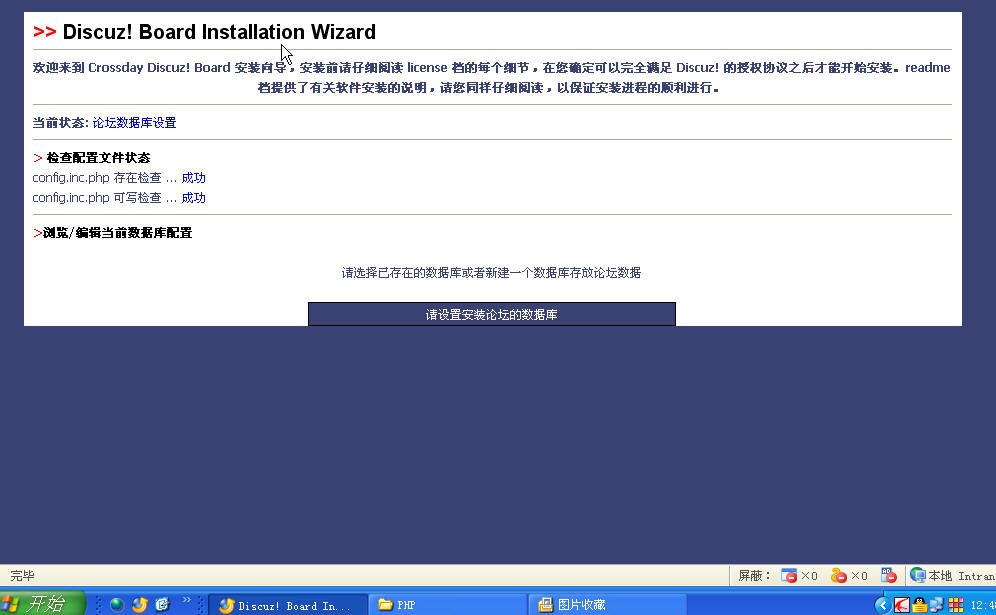Launch the globe browser quick launch icon
This screenshot has width=996, height=615.
(x=117, y=604)
